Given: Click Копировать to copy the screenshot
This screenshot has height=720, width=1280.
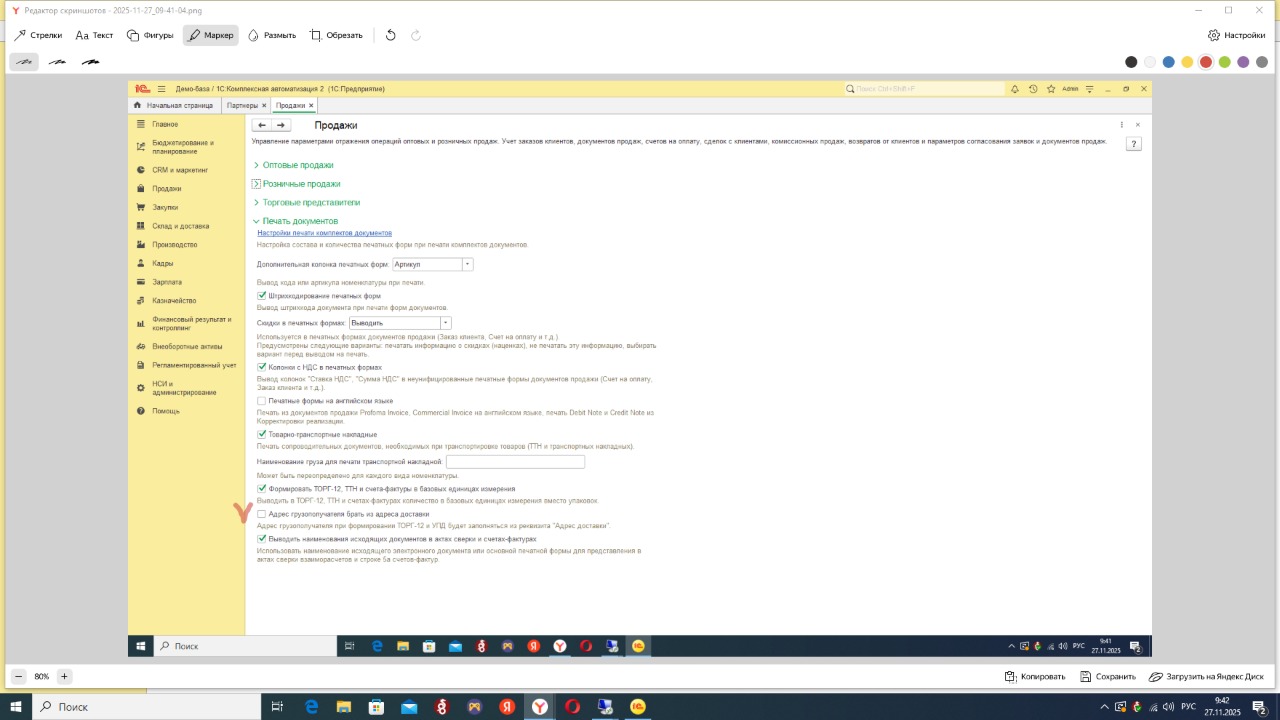Looking at the screenshot, I should click(1035, 677).
